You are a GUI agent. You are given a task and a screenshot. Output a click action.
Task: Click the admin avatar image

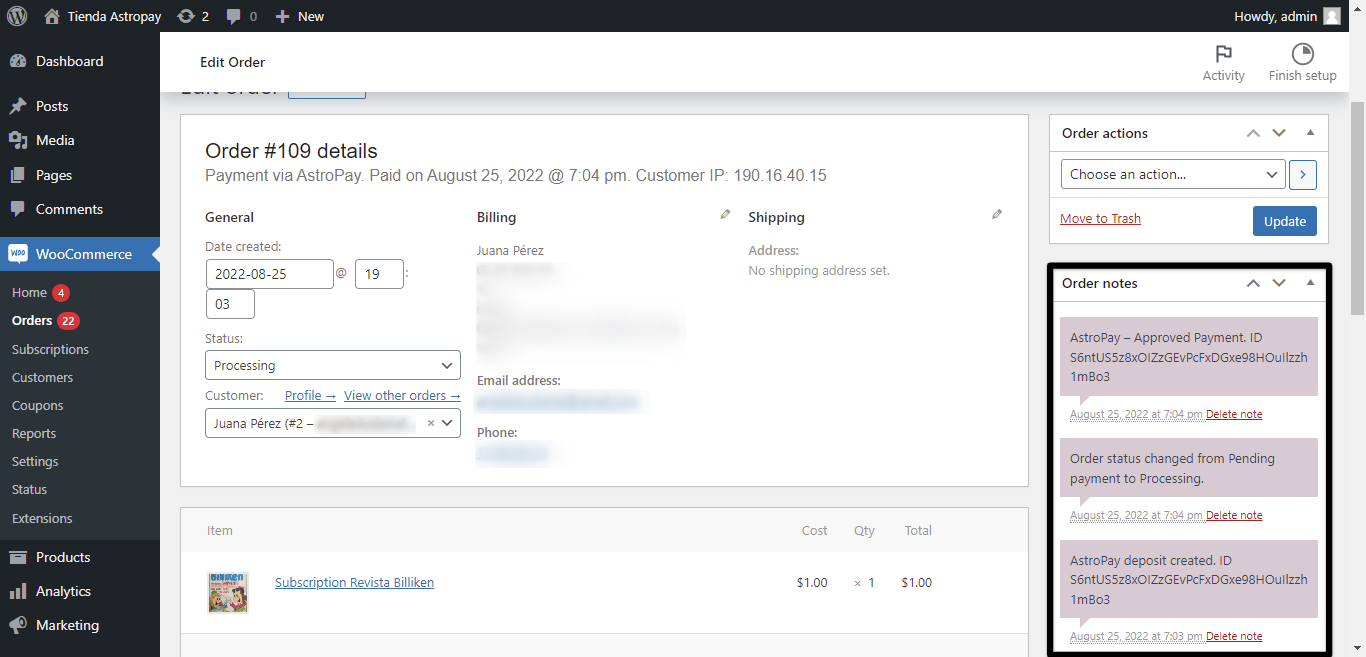[x=1332, y=16]
